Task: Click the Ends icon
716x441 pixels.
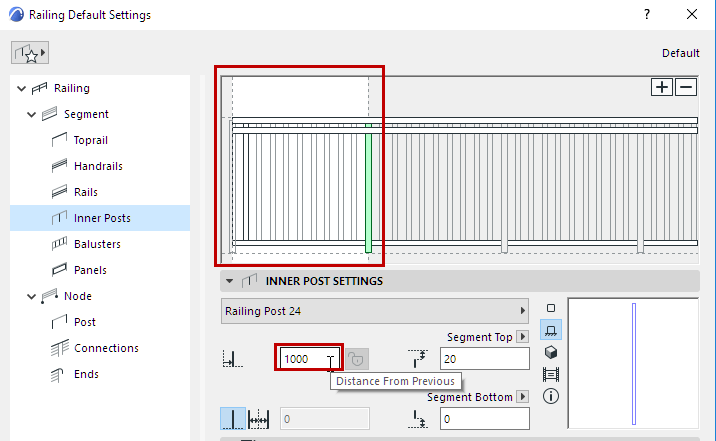Action: [58, 375]
